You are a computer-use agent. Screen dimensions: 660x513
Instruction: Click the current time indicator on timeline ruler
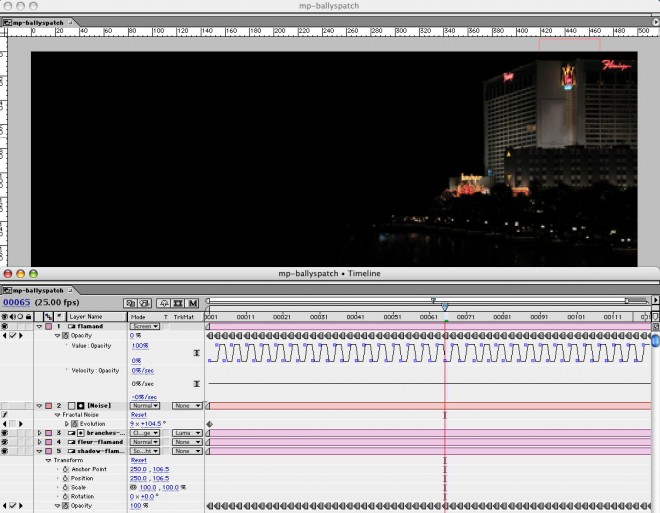pyautogui.click(x=445, y=308)
